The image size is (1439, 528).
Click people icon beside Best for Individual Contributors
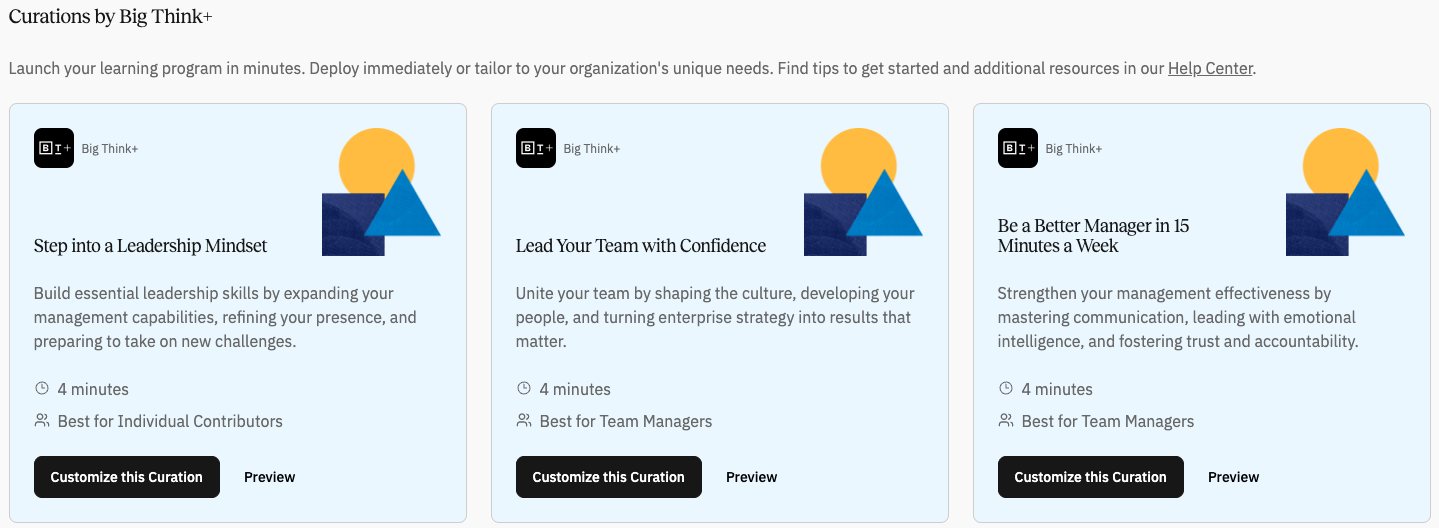point(42,421)
